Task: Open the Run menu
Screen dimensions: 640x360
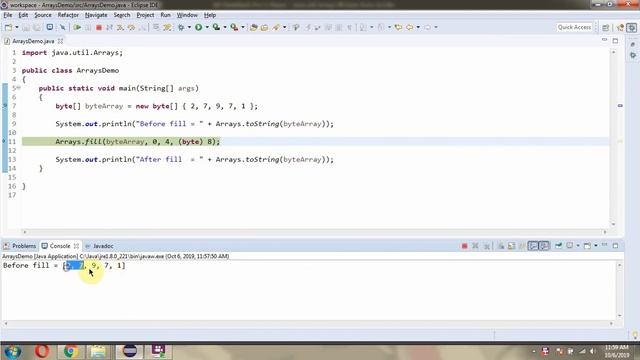Action: pos(165,15)
